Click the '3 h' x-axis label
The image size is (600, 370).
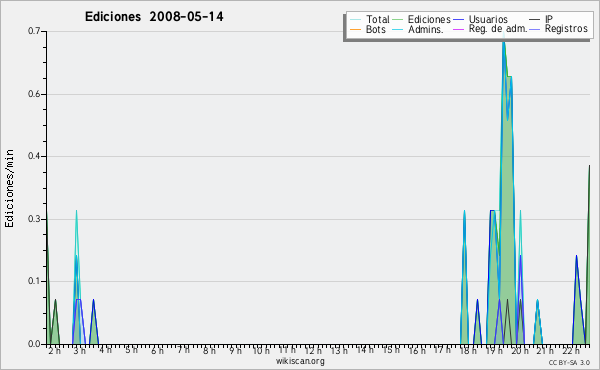click(80, 351)
